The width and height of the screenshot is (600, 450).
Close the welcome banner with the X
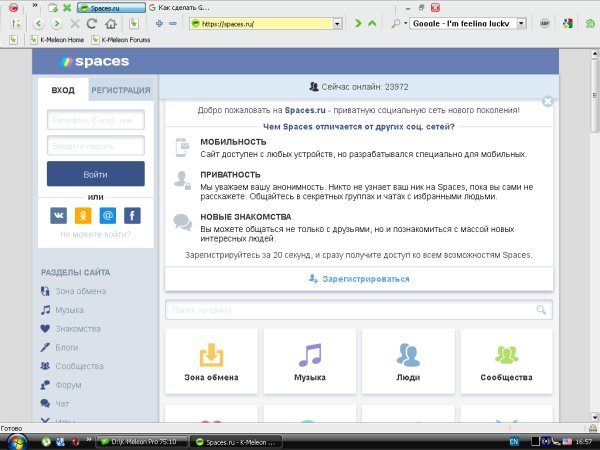548,101
